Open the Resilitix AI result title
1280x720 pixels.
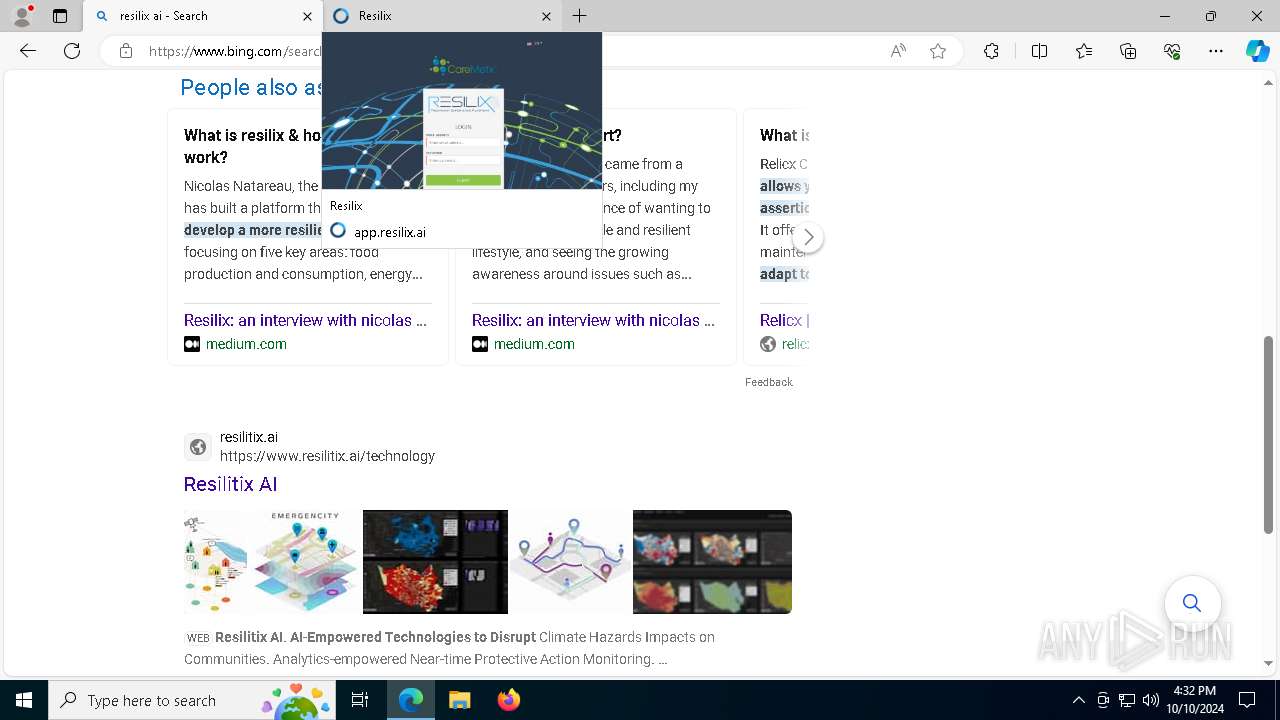230,484
